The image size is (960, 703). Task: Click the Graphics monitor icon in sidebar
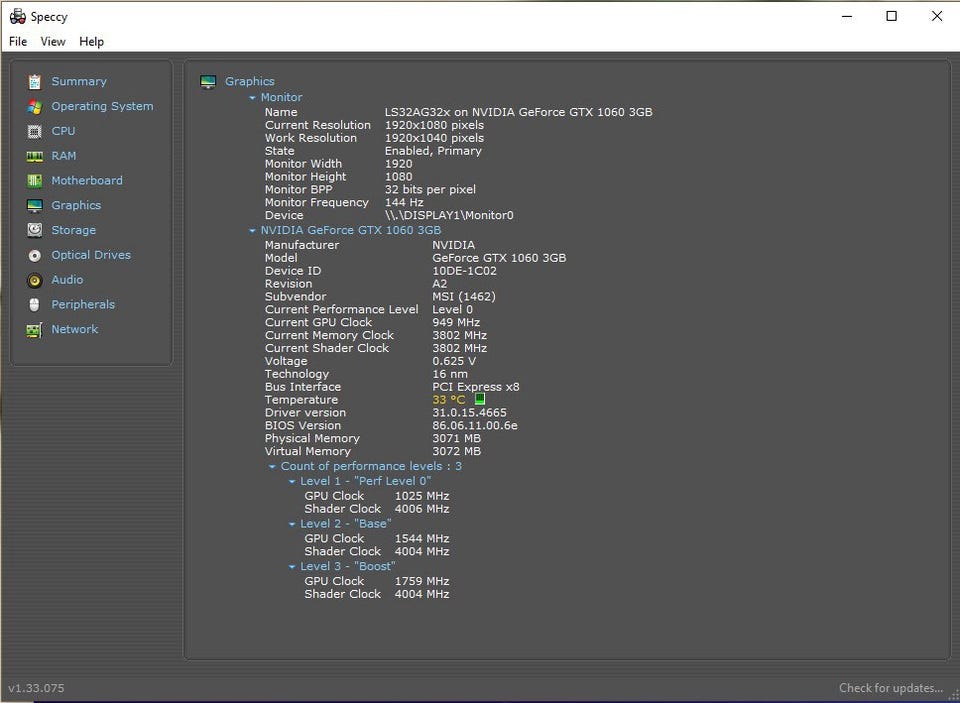pos(35,206)
